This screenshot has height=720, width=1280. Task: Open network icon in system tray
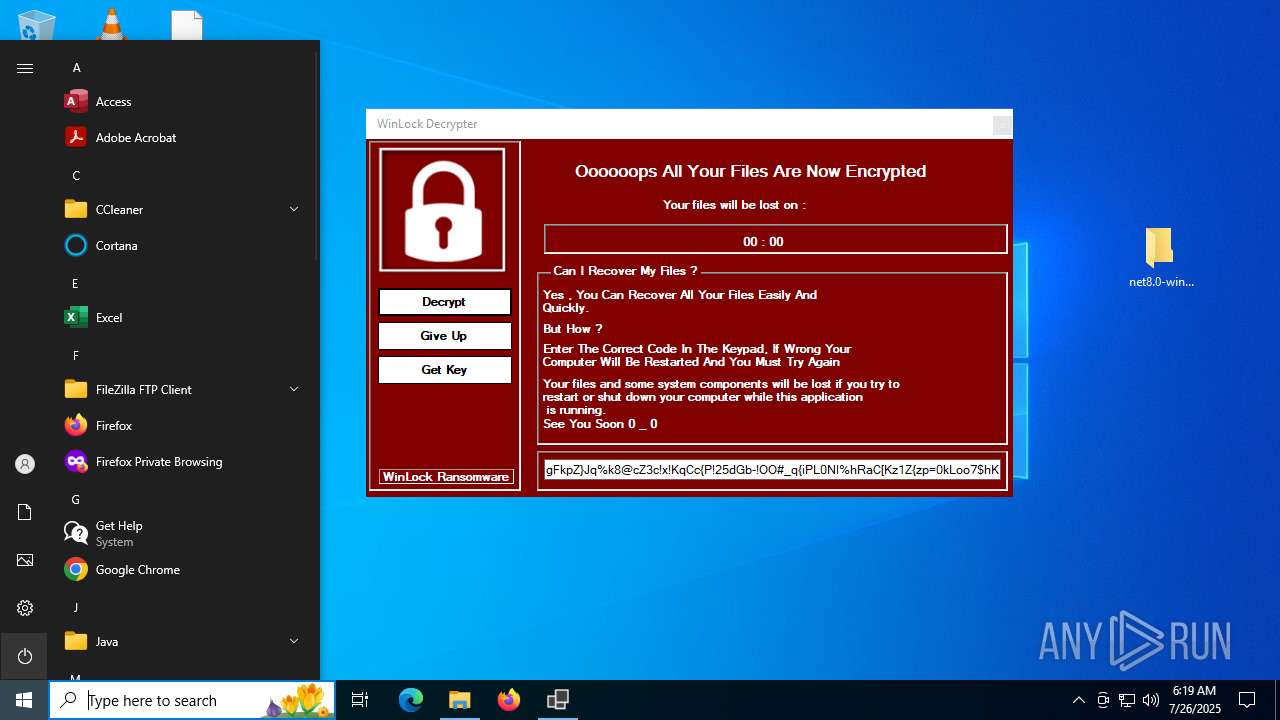[1127, 700]
